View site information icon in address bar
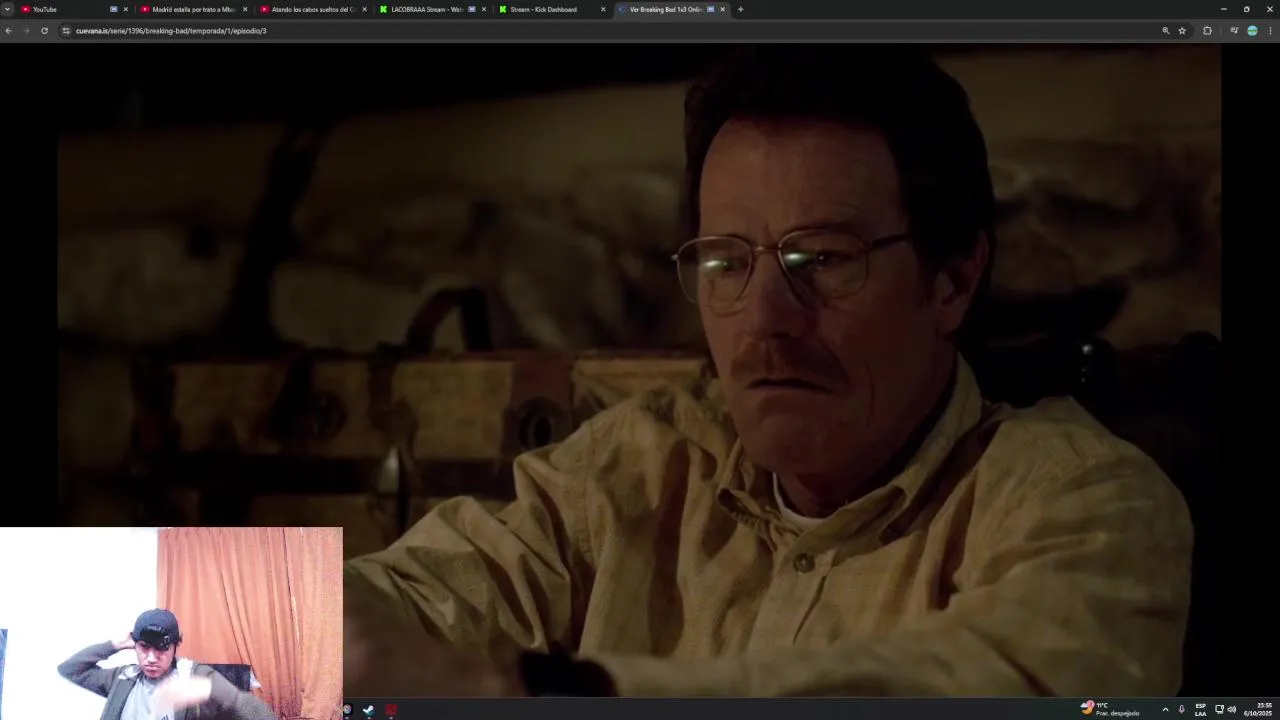1280x720 pixels. [x=66, y=31]
